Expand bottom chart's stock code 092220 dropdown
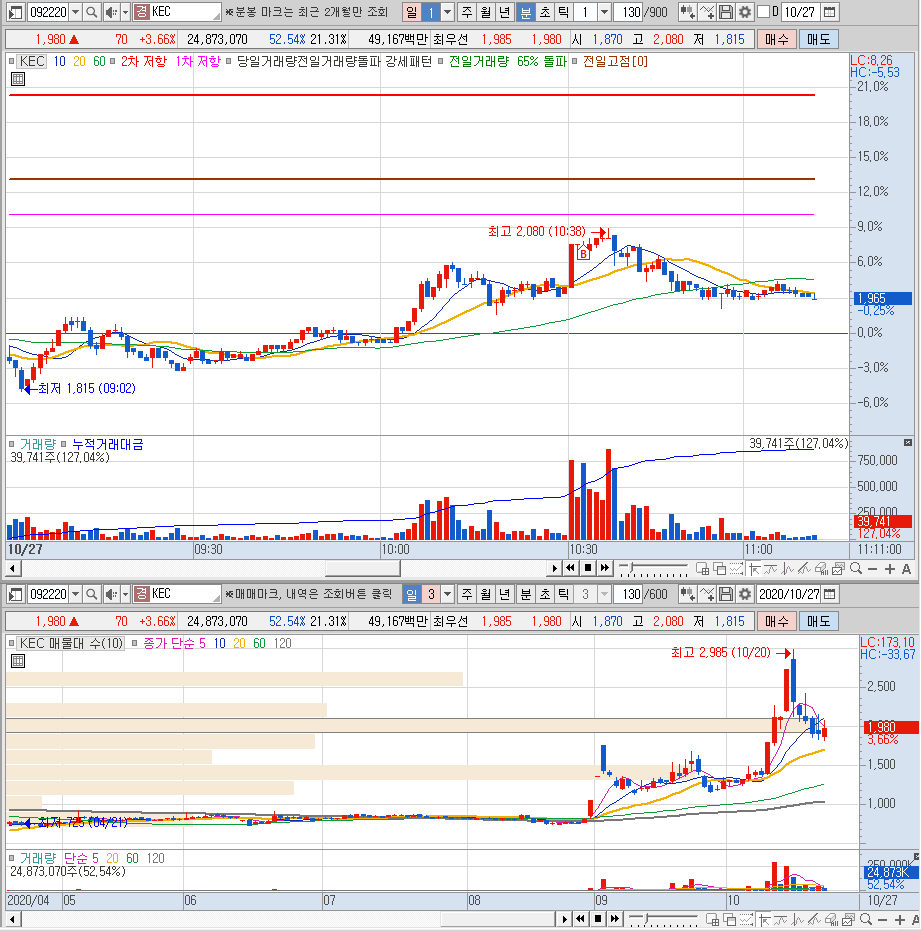 click(75, 594)
